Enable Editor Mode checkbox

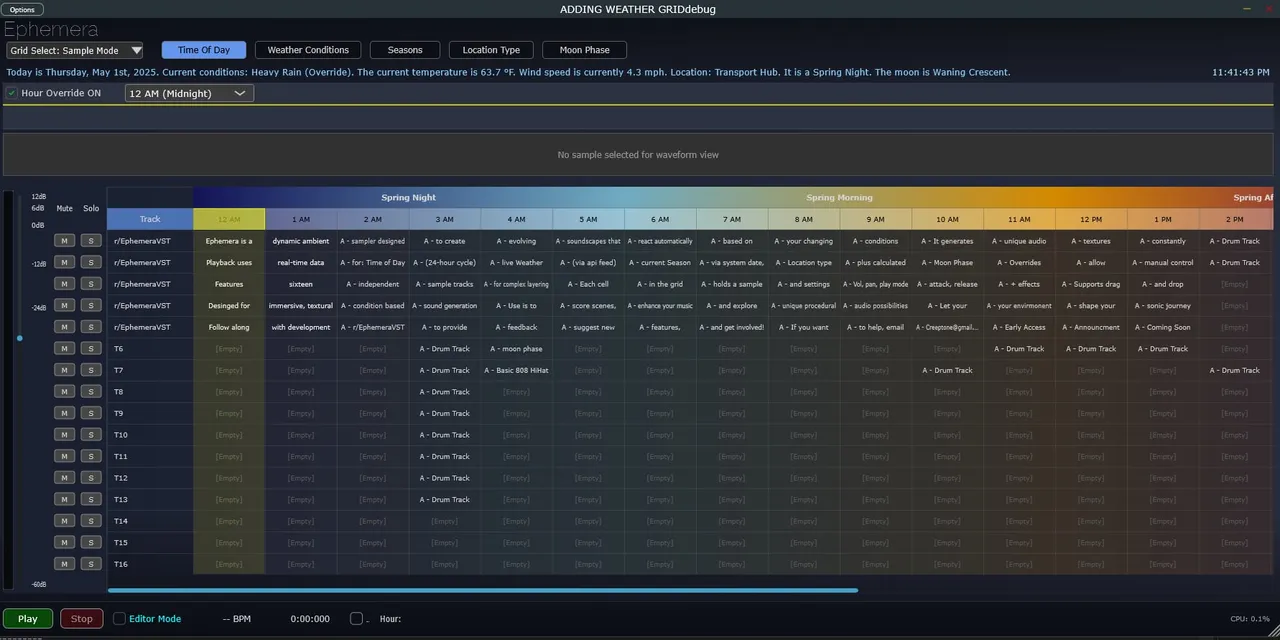120,619
